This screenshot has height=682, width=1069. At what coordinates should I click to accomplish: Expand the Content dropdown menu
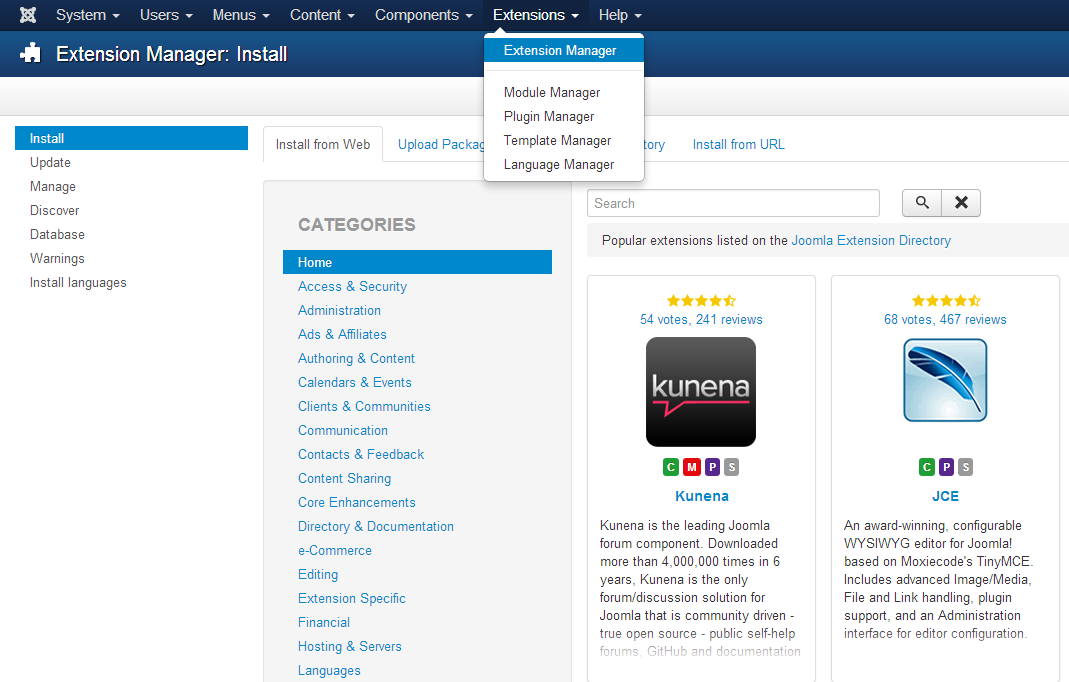322,15
